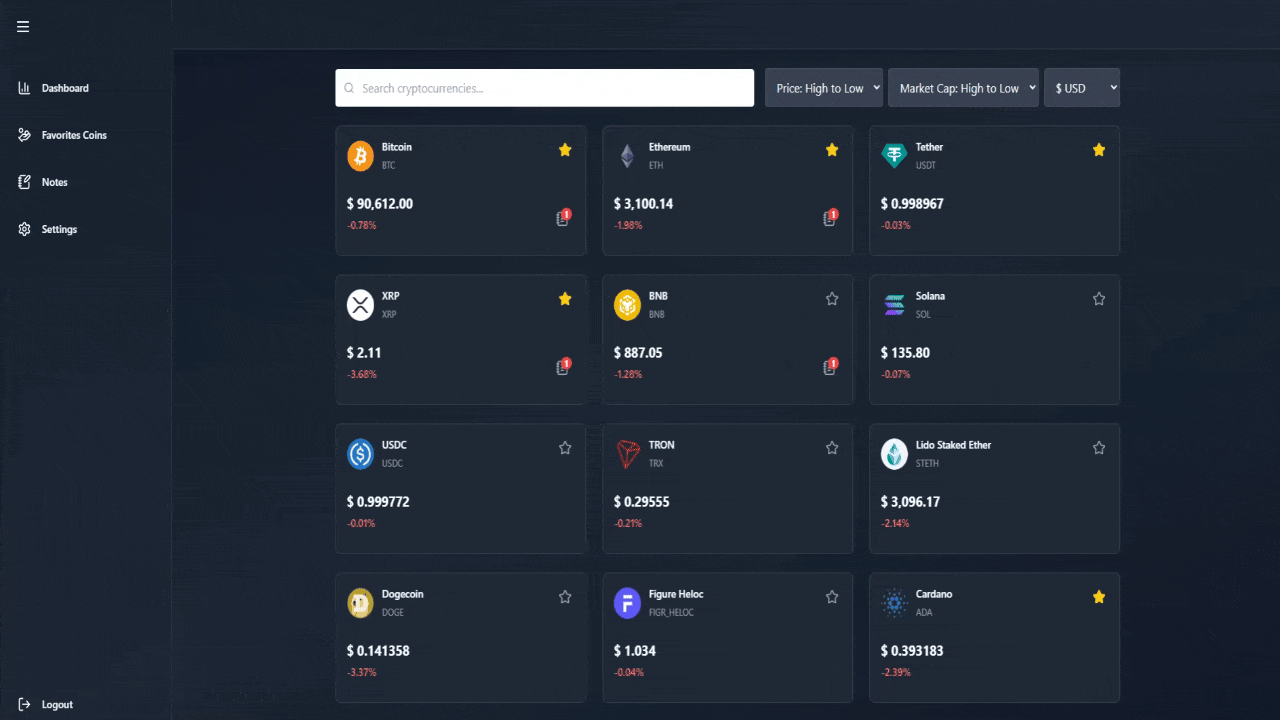This screenshot has height=720, width=1280.
Task: Open the USD currency selector
Action: 1082,87
